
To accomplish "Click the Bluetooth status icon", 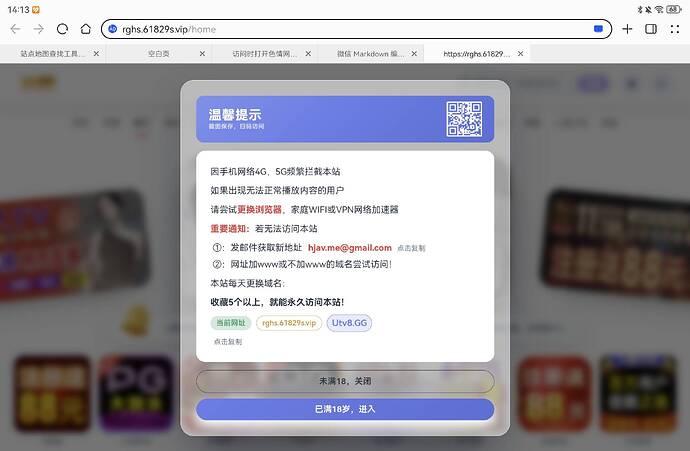I will [x=640, y=9].
